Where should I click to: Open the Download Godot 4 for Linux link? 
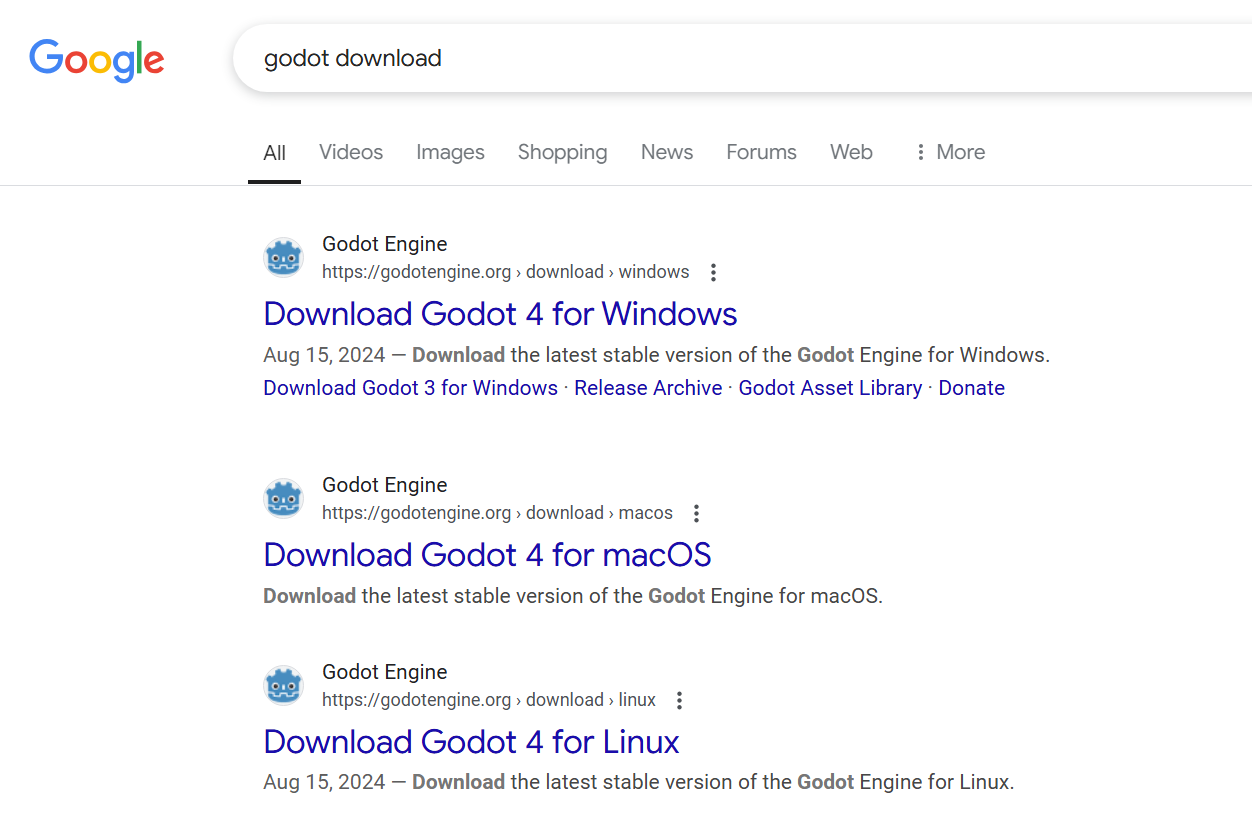click(471, 742)
